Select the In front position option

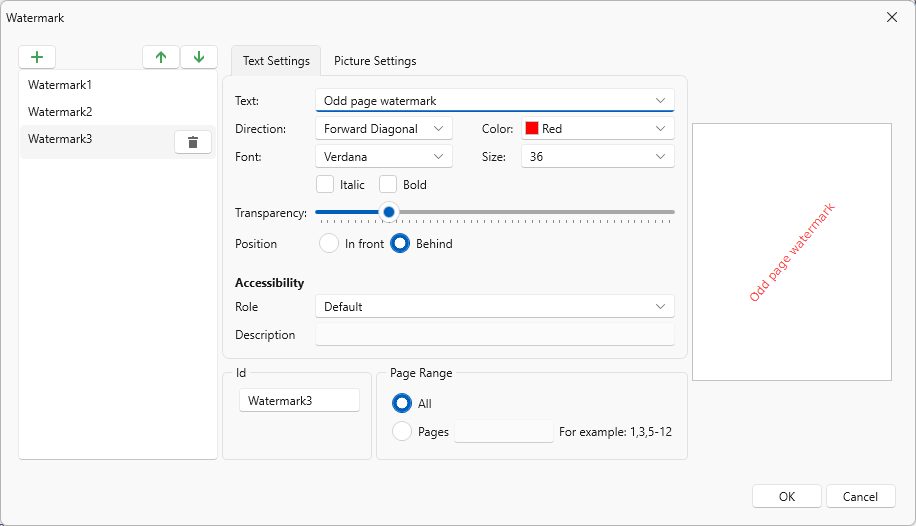(x=329, y=243)
